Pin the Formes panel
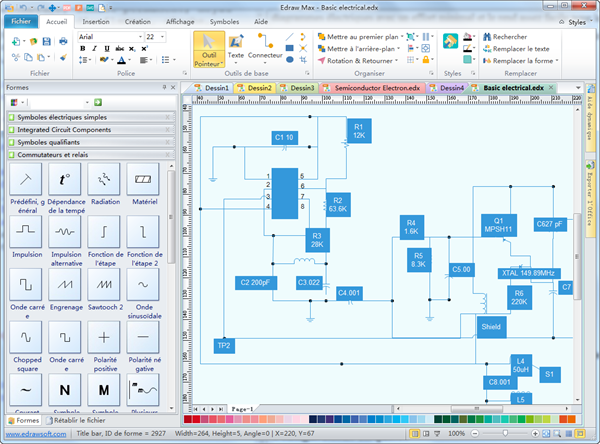 [x=165, y=87]
